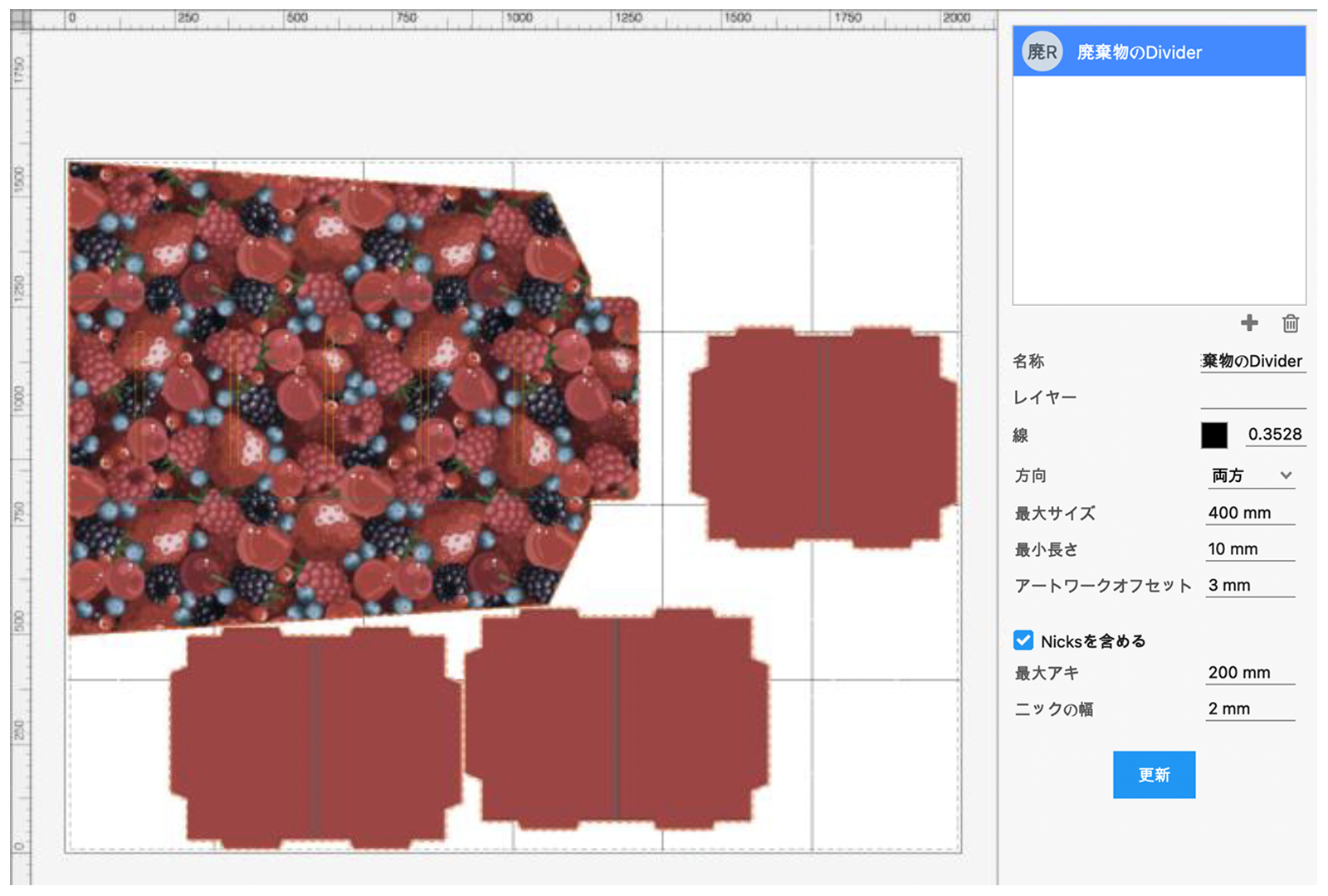Delete selected divider with trash icon

point(1290,323)
